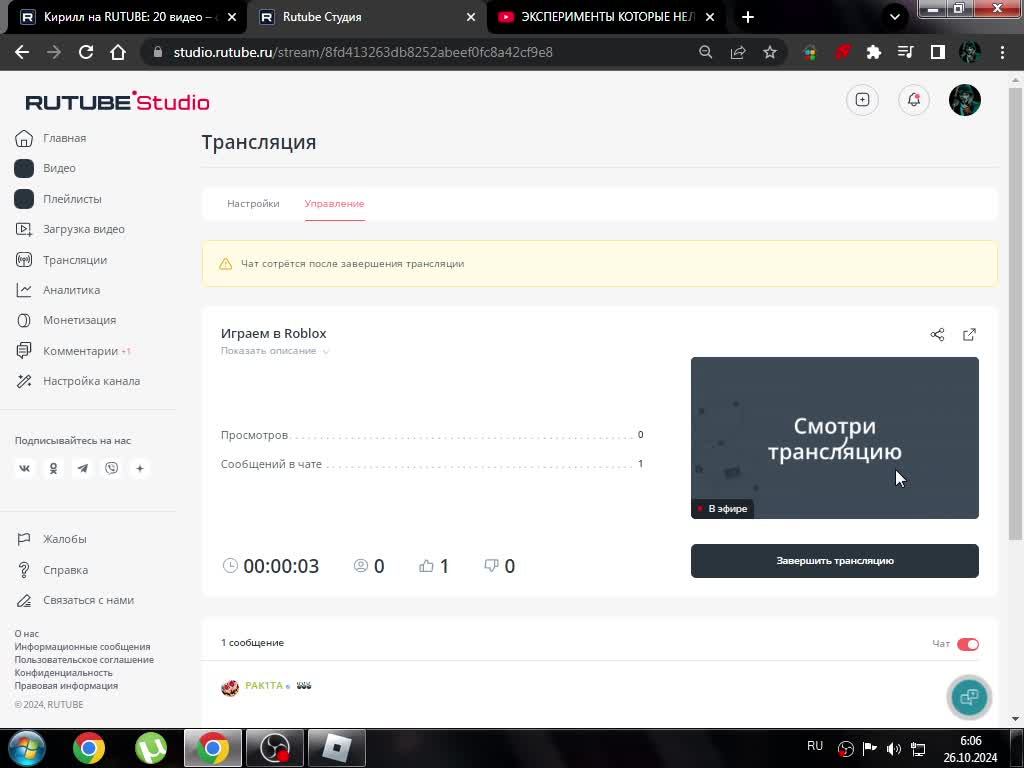Open a new browser tab

748,17
